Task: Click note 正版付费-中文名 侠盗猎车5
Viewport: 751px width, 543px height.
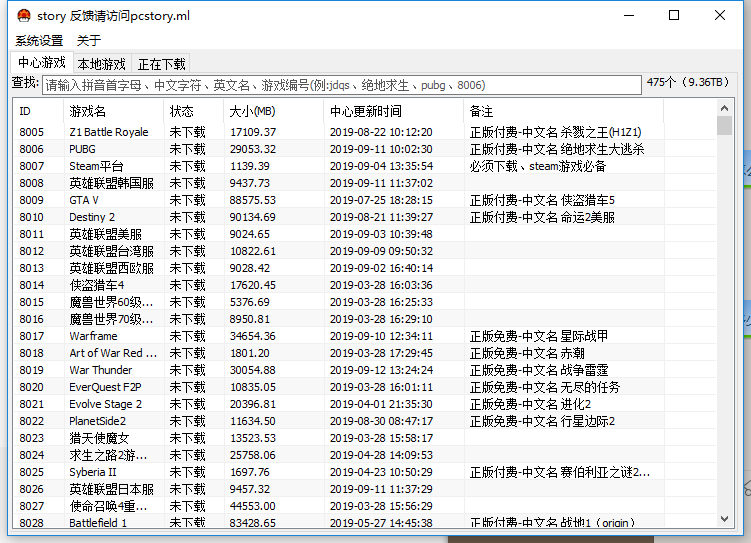Action: coord(542,200)
